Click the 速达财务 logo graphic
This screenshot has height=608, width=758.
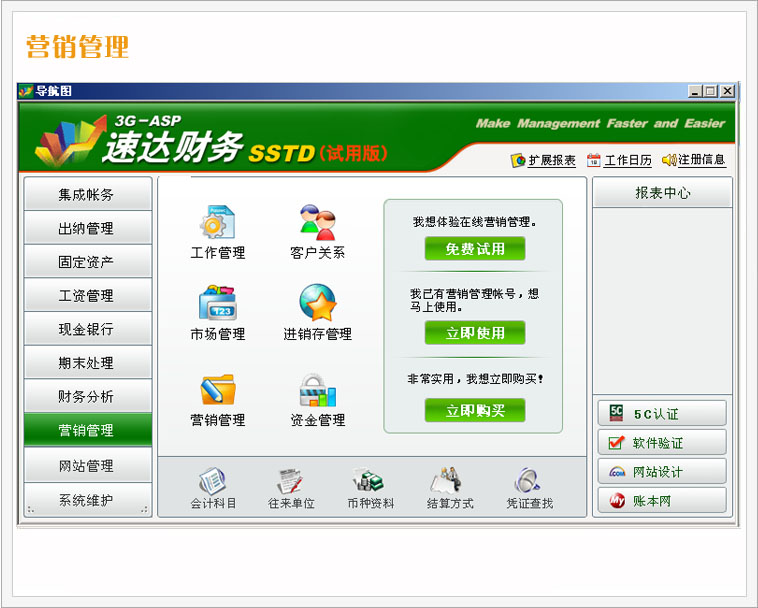coord(71,141)
